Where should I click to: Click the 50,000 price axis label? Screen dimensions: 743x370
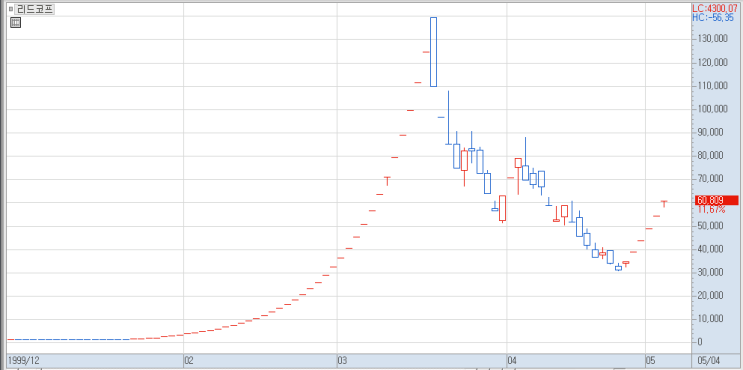pos(710,226)
